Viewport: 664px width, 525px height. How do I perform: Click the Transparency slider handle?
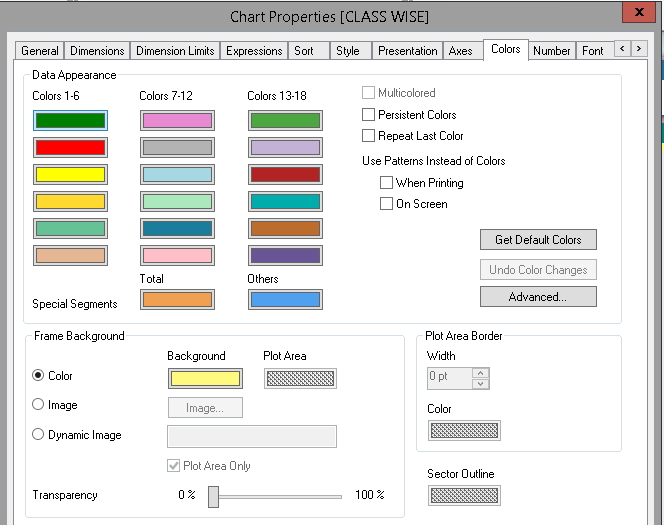tap(213, 496)
